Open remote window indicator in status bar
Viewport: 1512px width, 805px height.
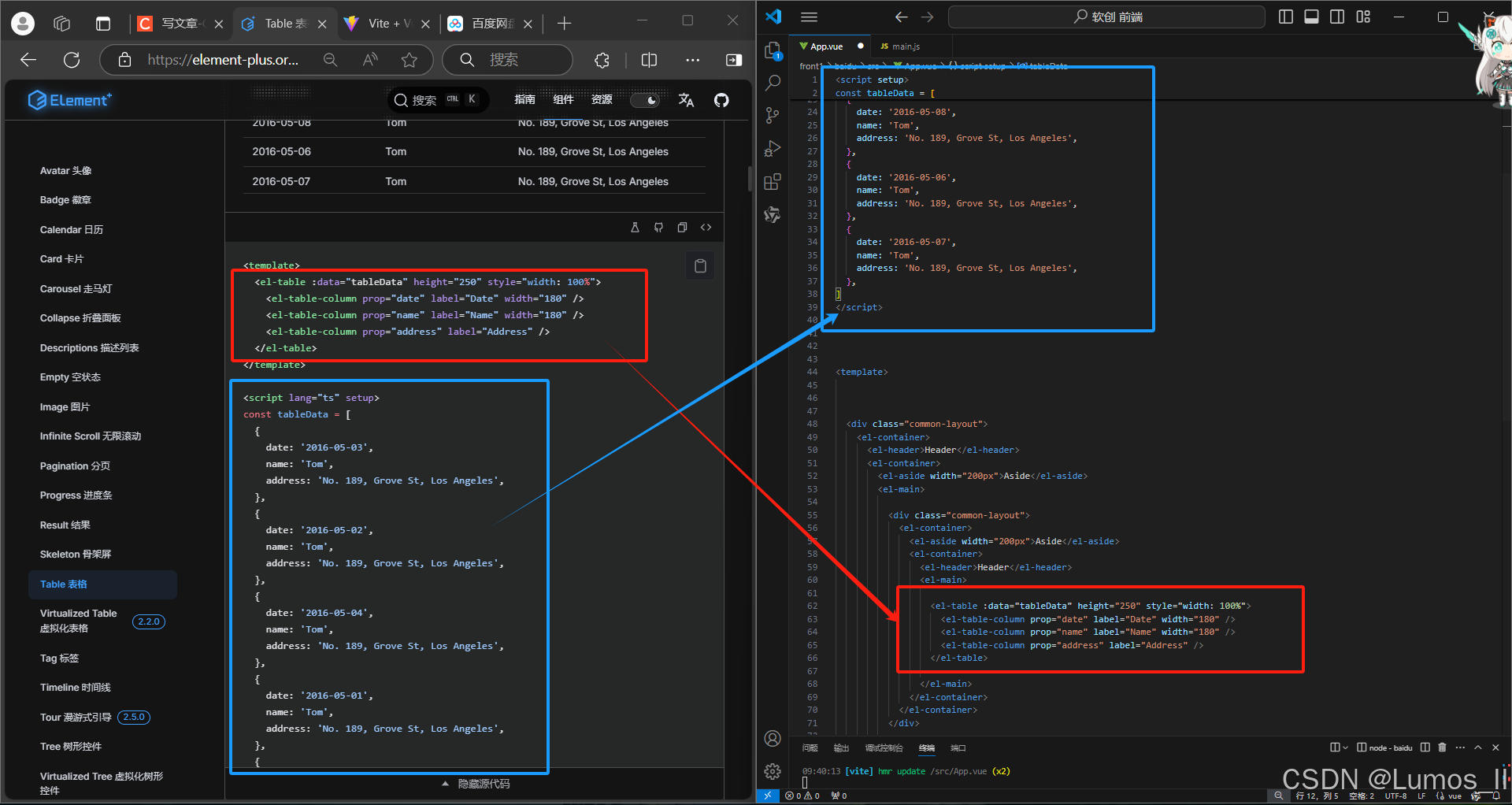767,796
